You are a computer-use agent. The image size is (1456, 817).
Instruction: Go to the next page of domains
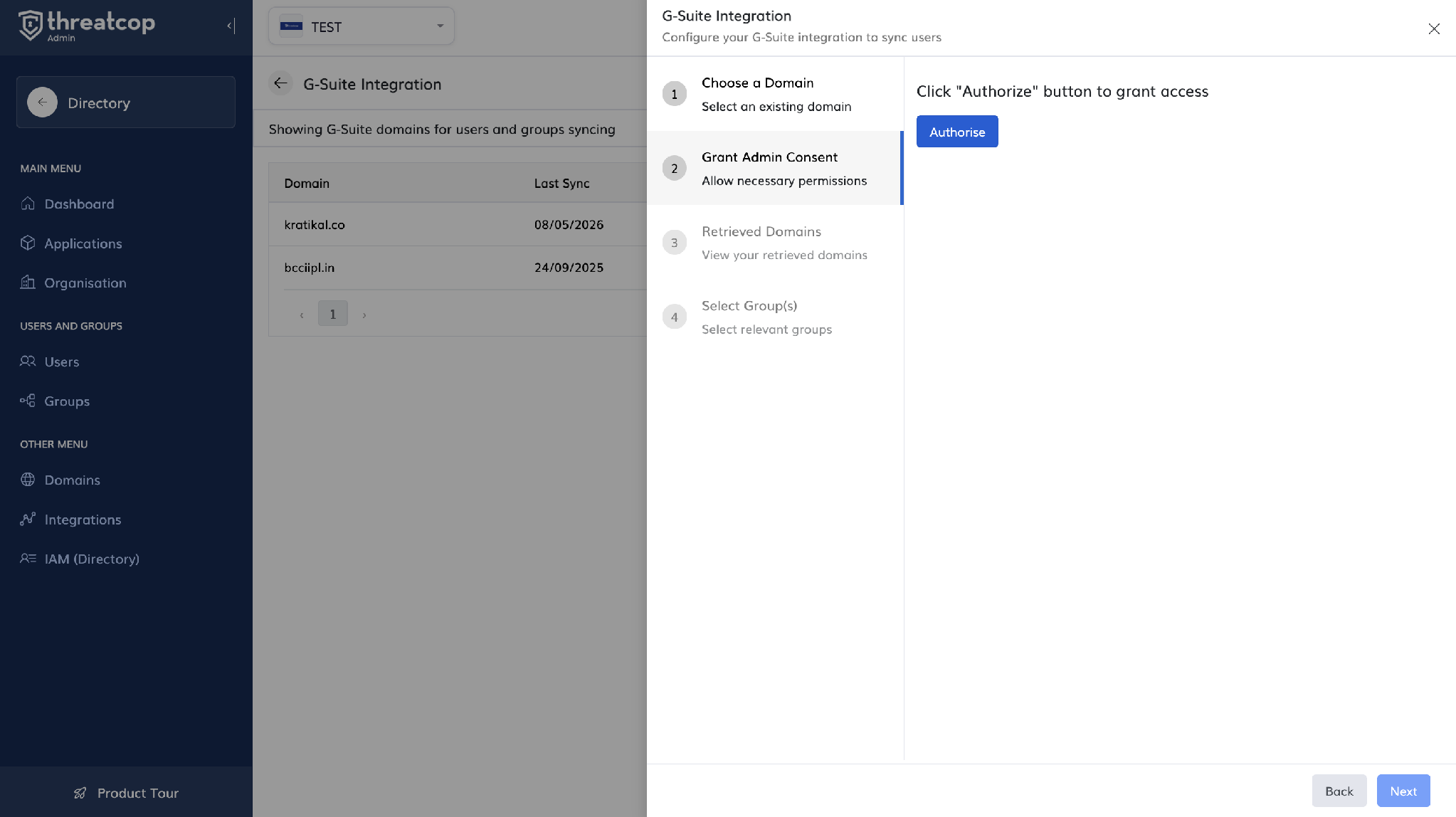pyautogui.click(x=364, y=314)
